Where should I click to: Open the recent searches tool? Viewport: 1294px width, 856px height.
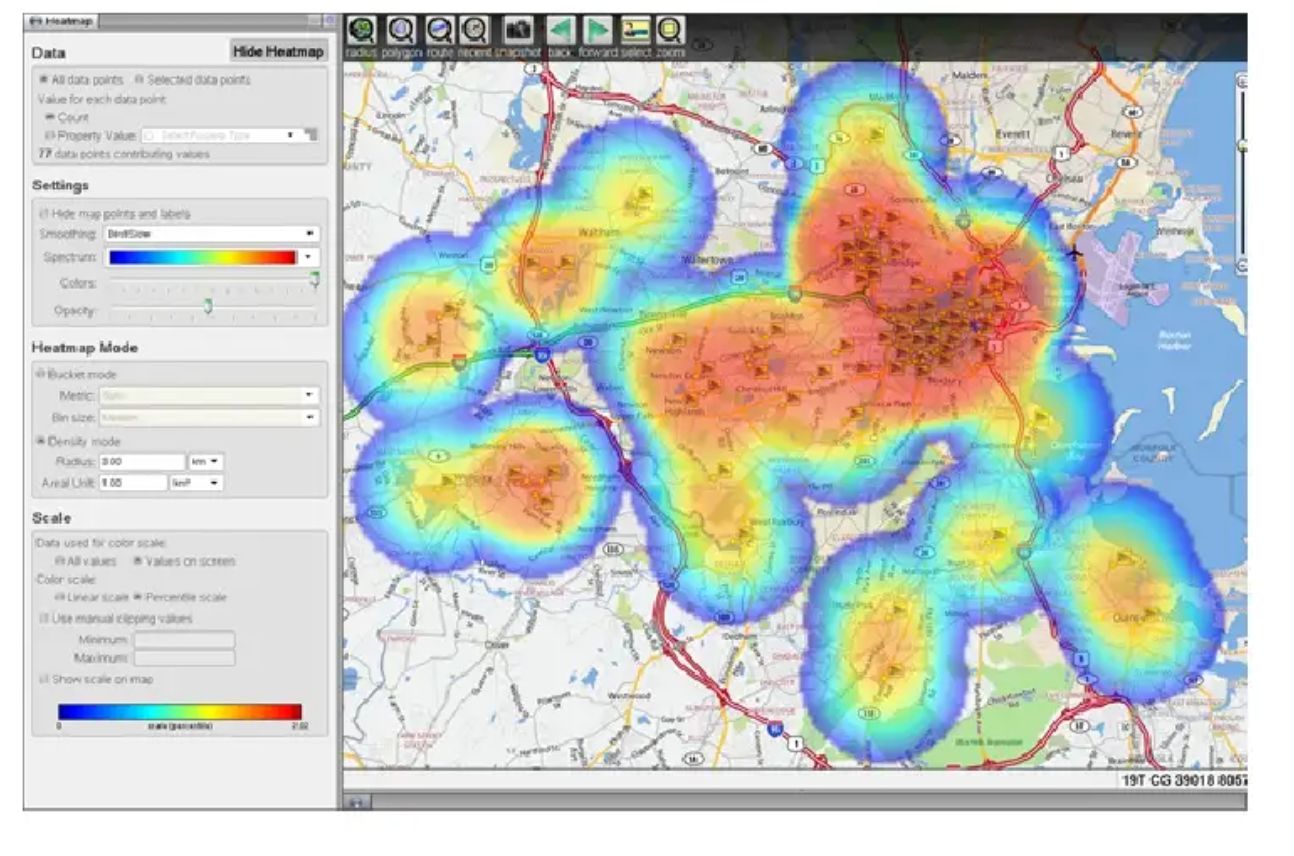(476, 31)
